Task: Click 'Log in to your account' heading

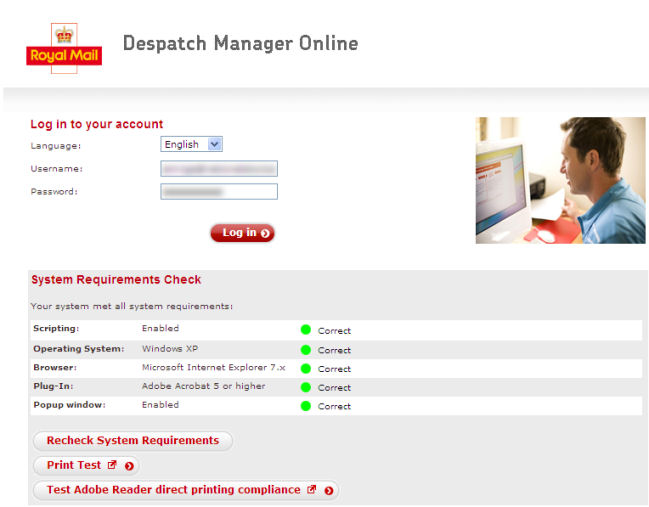Action: (97, 124)
